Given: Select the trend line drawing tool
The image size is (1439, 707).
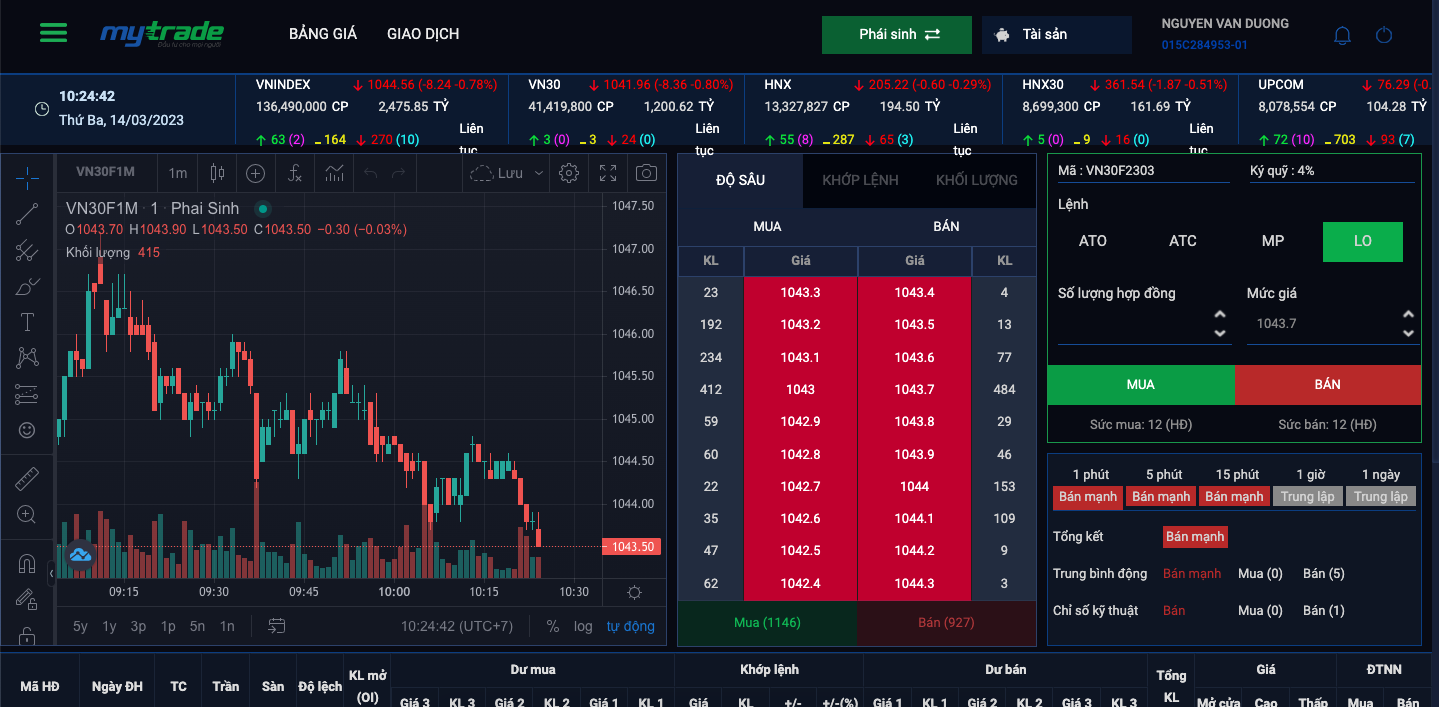Looking at the screenshot, I should point(27,213).
